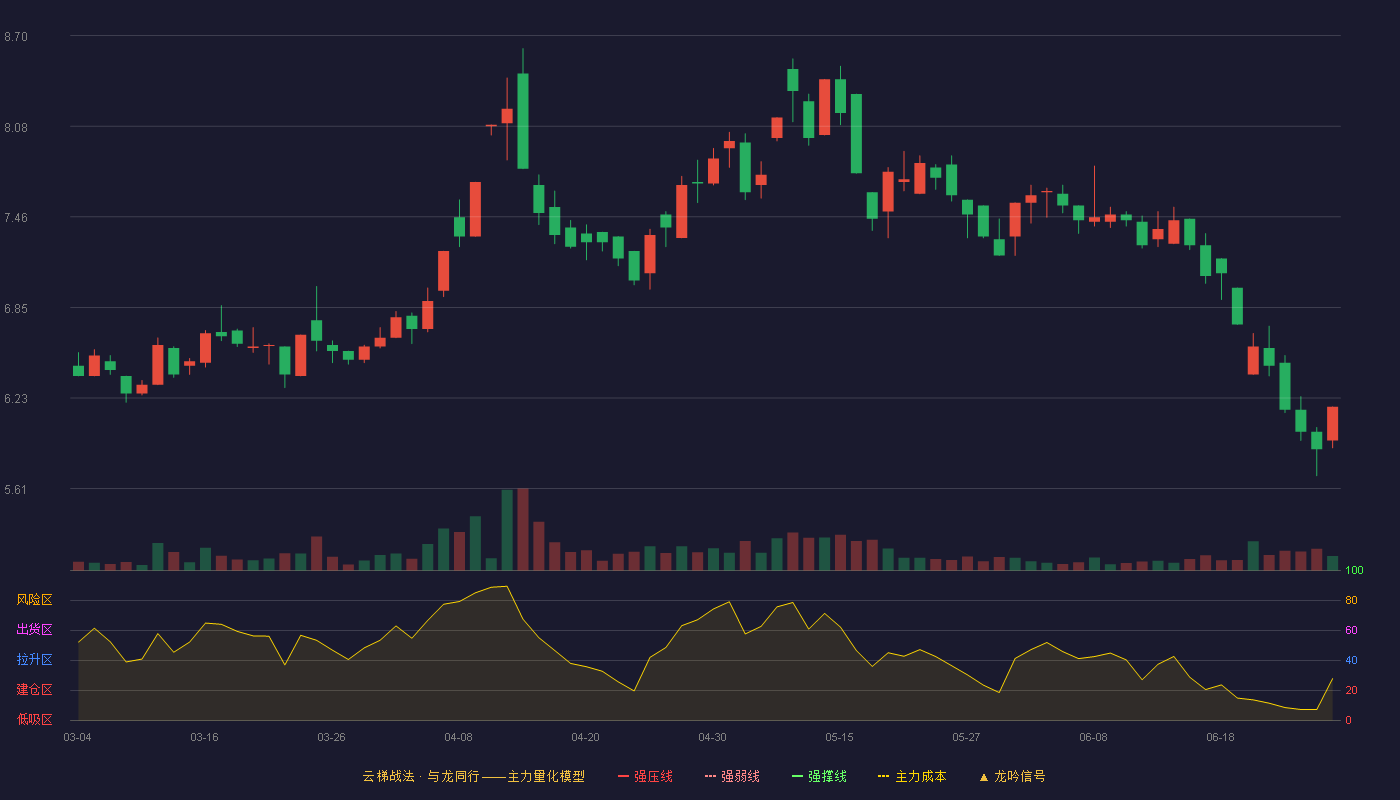
Task: Click the blue 40 indicator scale label
Action: (1351, 661)
